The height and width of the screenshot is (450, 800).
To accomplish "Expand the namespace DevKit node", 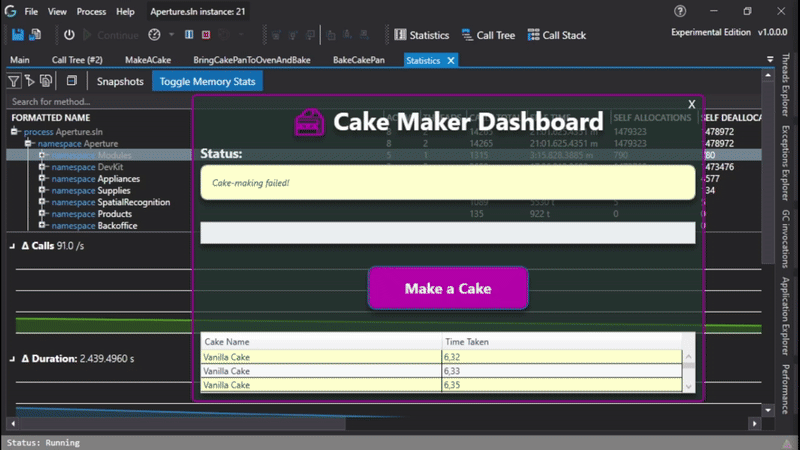I will point(43,167).
